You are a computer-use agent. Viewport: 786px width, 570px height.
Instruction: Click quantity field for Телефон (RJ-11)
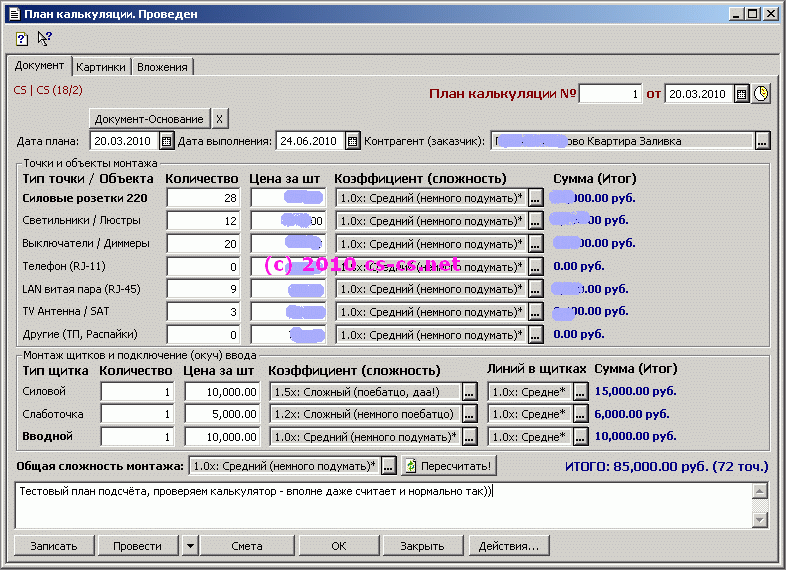pyautogui.click(x=203, y=267)
